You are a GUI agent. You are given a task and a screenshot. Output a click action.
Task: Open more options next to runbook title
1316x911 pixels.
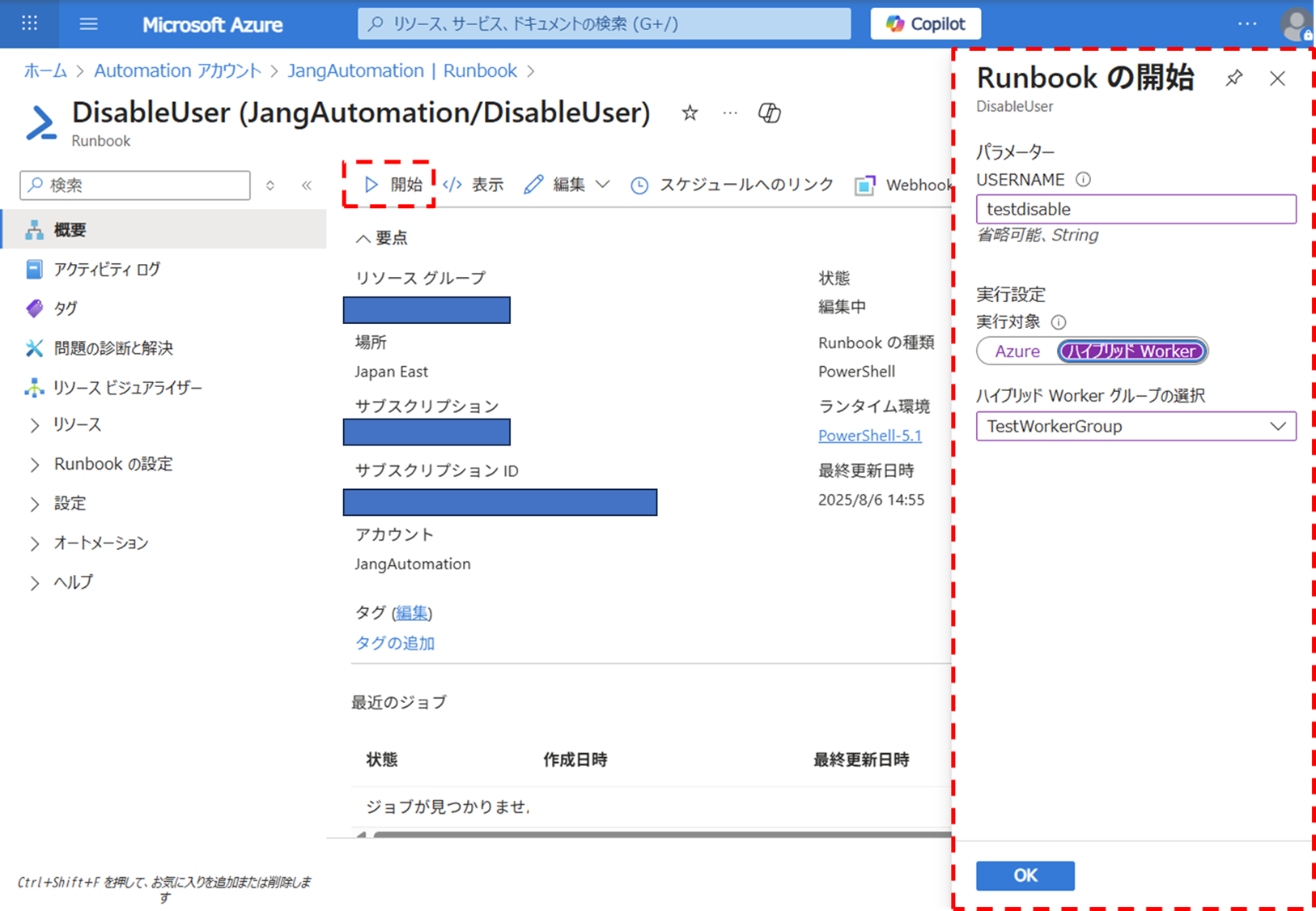pos(729,113)
